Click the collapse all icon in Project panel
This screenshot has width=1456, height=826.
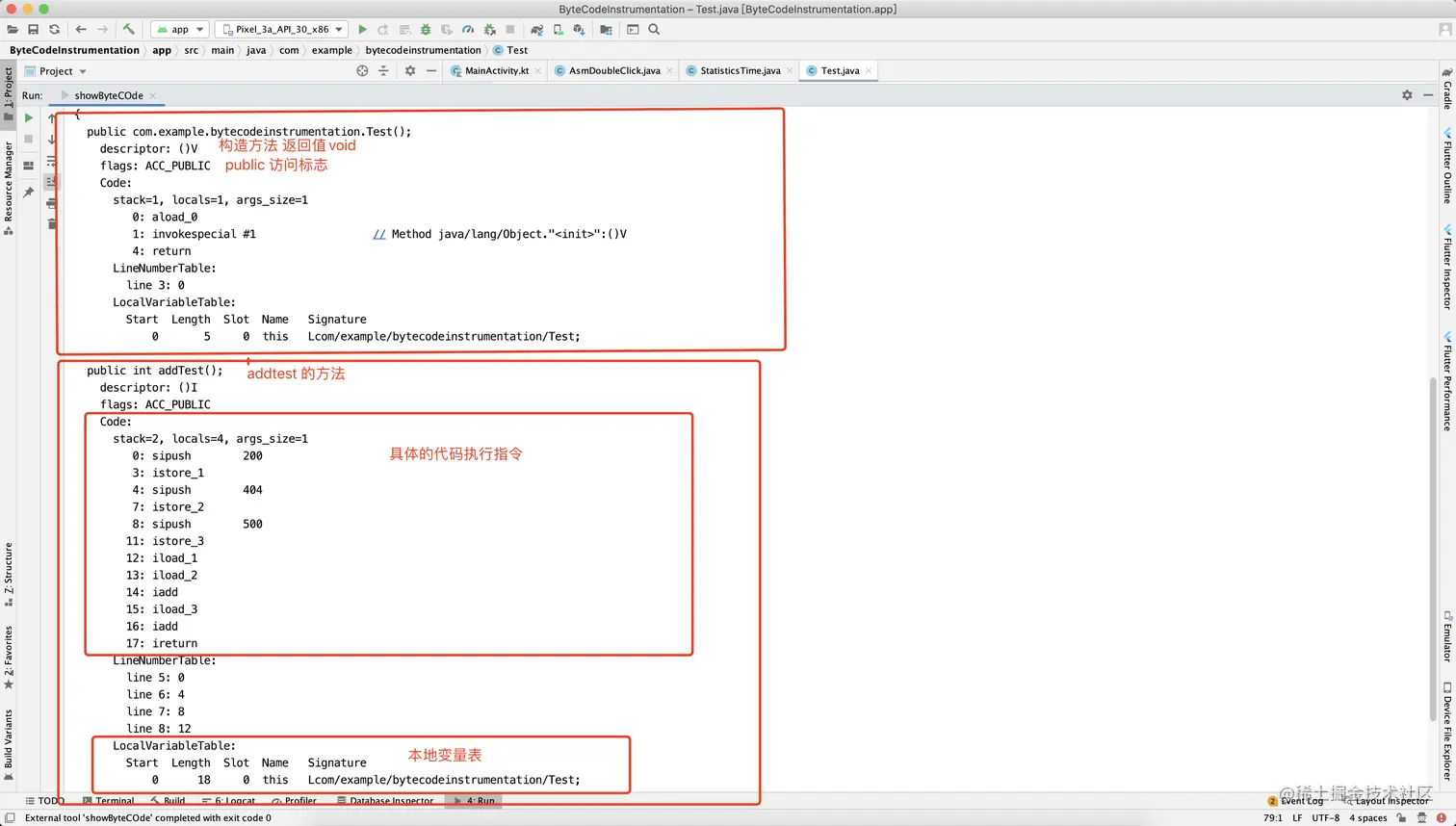(x=383, y=70)
